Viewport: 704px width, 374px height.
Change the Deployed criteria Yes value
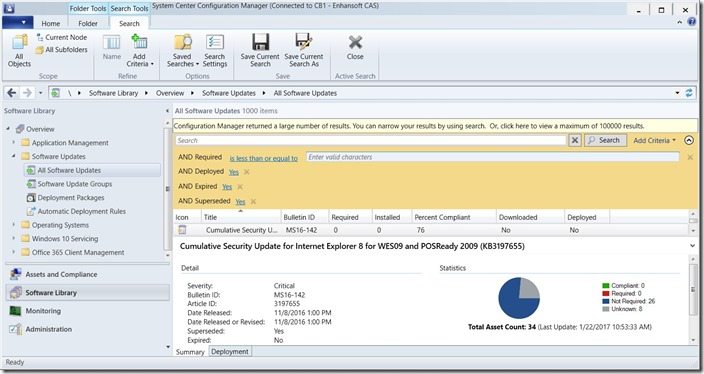click(x=234, y=172)
